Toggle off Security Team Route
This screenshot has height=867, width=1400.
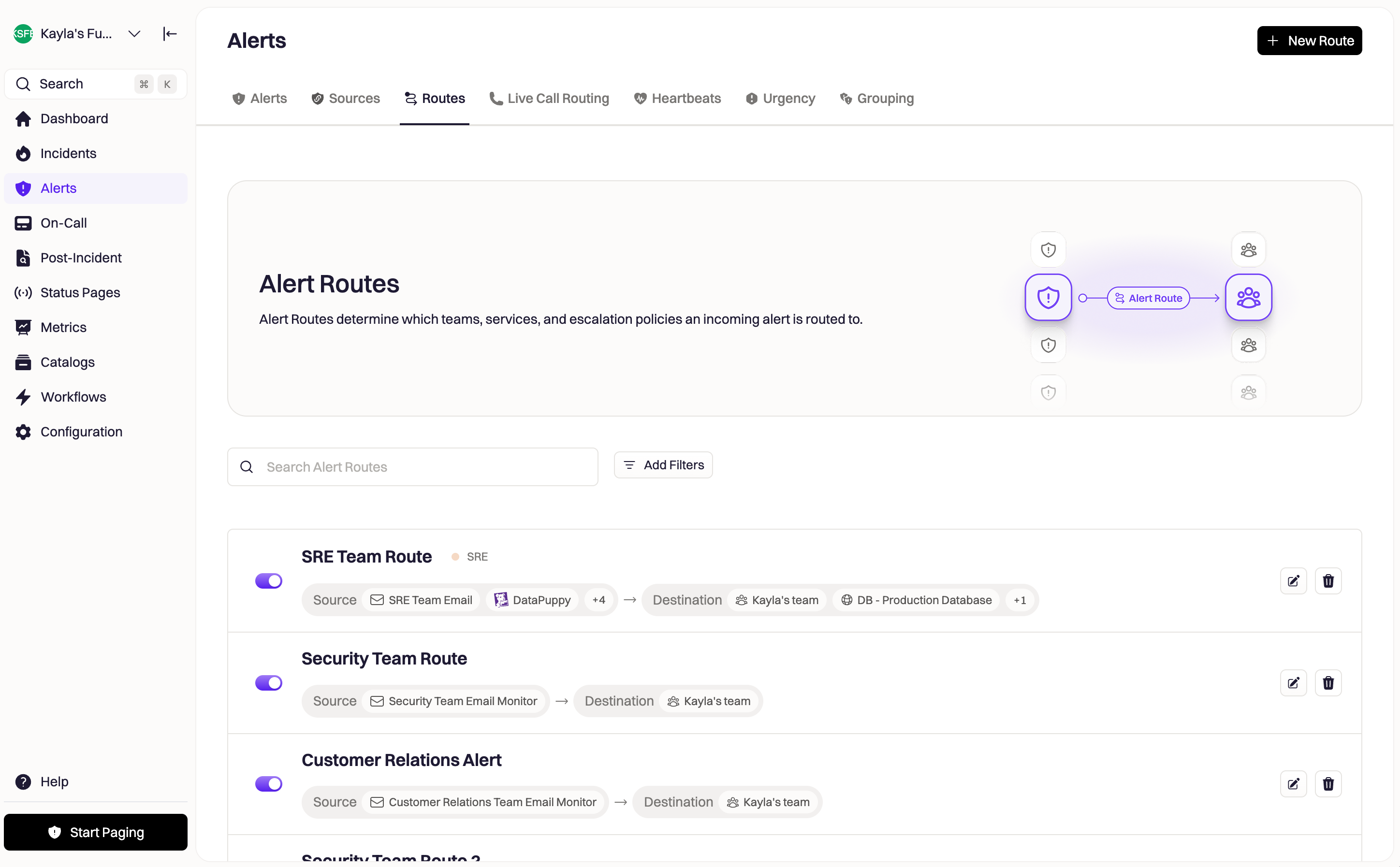point(268,682)
